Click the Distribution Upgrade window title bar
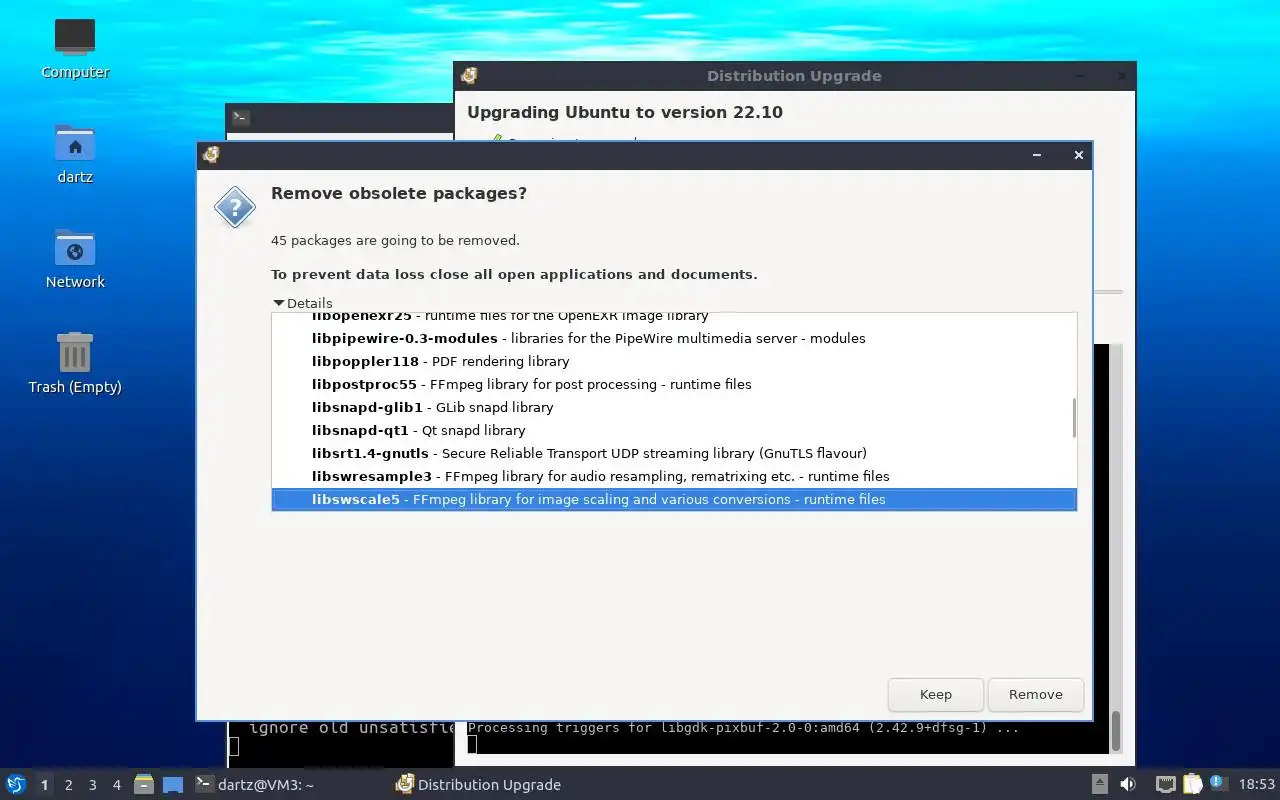The height and width of the screenshot is (800, 1280). point(794,76)
